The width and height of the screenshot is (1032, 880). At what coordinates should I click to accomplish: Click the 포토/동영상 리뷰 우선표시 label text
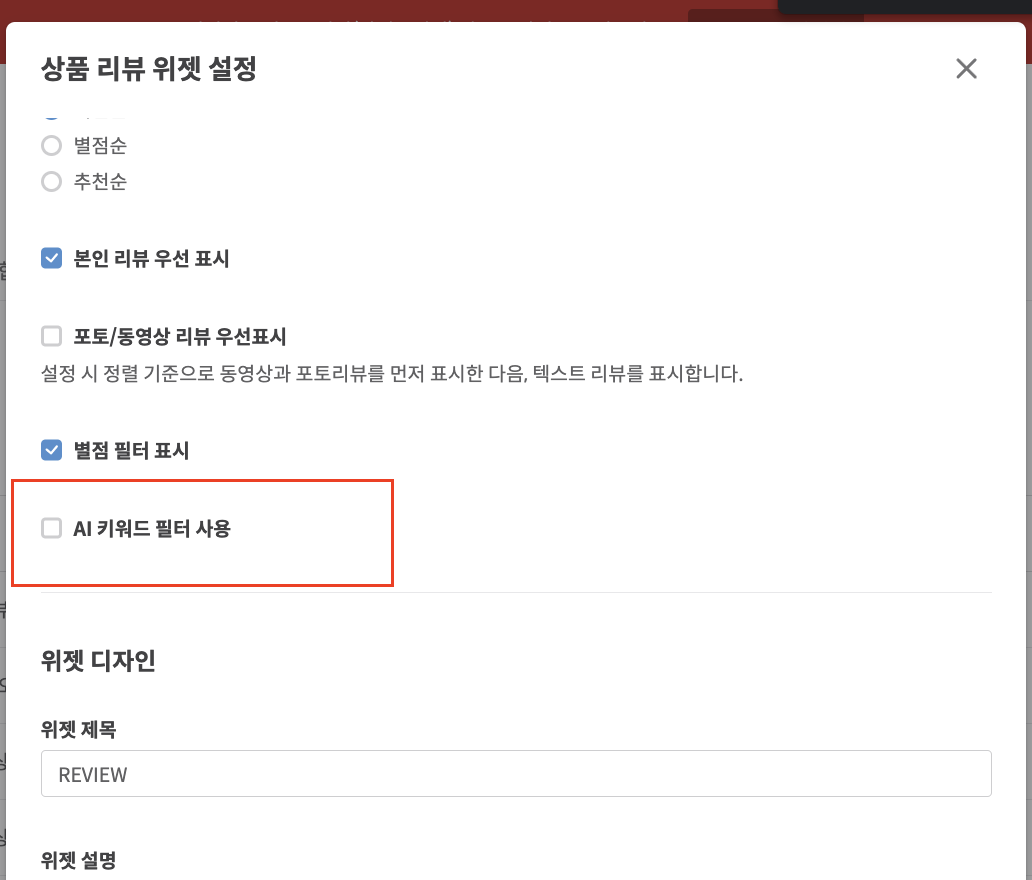tap(180, 336)
